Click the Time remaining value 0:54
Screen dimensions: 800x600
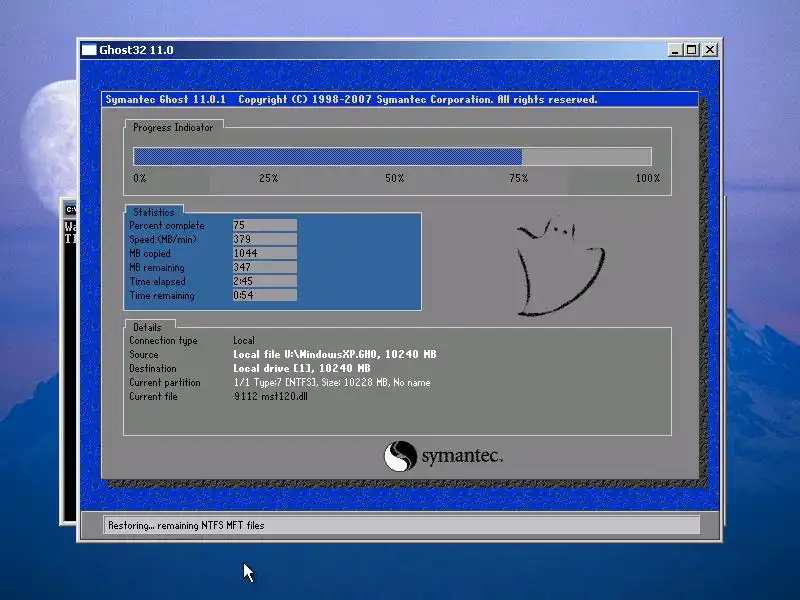click(265, 295)
